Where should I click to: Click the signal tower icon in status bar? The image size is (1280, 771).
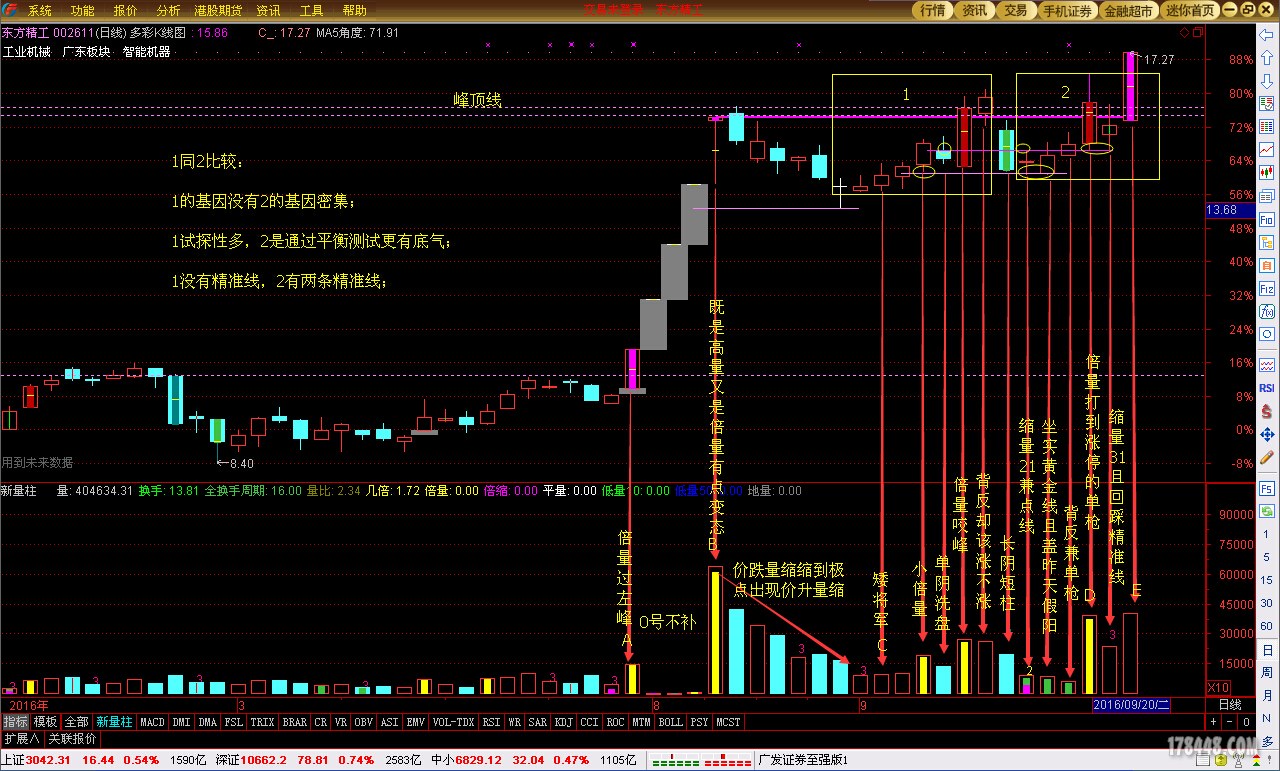pos(1237,759)
